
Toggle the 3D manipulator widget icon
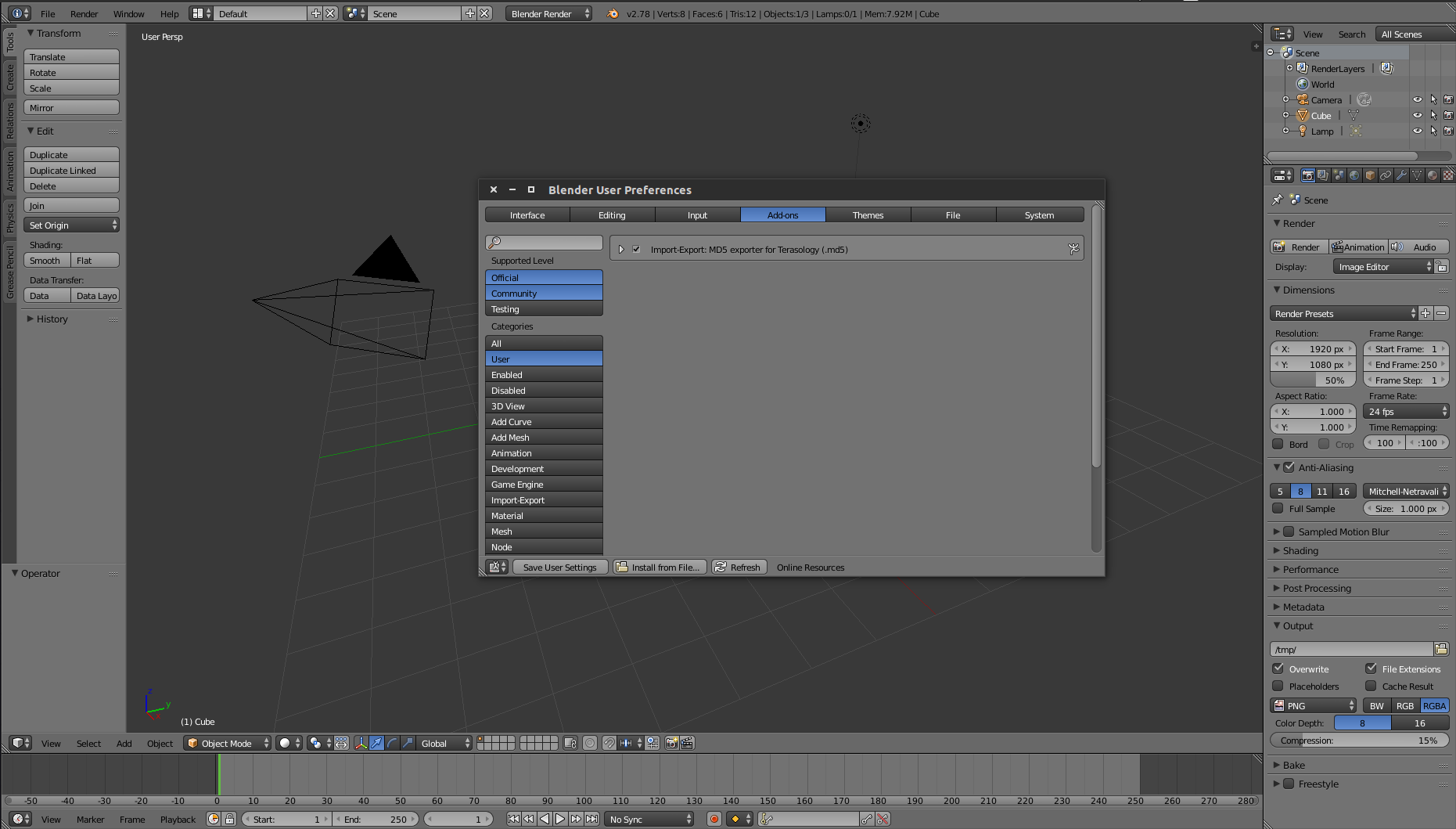361,743
